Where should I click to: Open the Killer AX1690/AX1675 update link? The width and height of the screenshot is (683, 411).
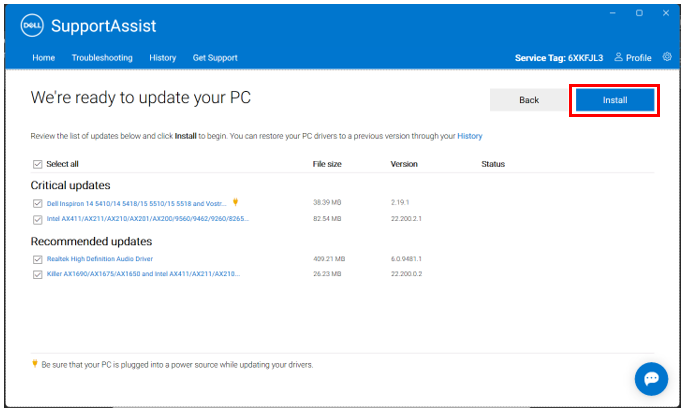click(x=143, y=274)
